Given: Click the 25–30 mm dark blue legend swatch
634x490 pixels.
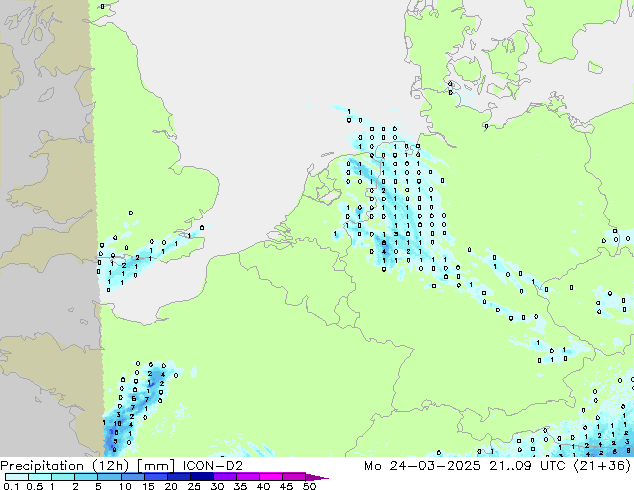Looking at the screenshot, I should [201, 477].
